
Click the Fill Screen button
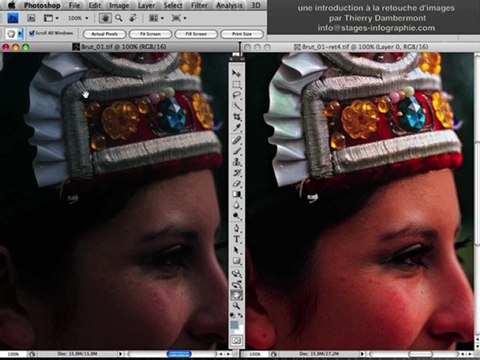196,34
